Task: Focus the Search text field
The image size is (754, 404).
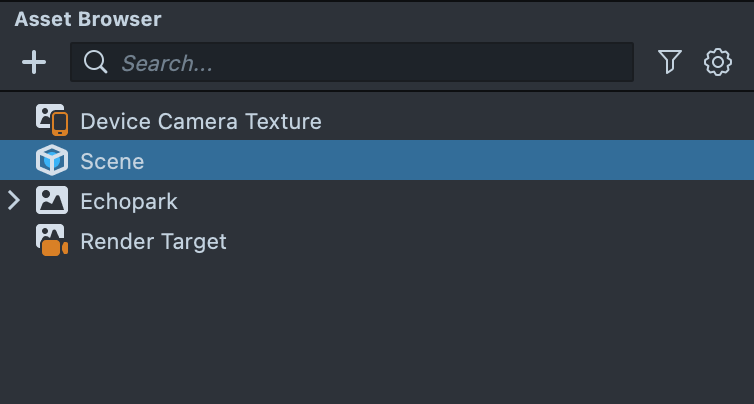Action: click(370, 63)
